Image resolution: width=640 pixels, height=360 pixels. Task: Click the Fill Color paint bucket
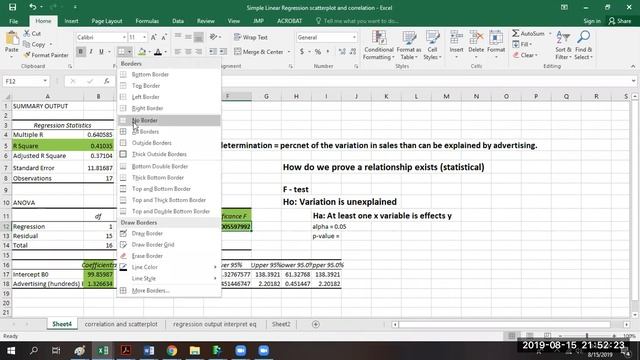[x=142, y=52]
